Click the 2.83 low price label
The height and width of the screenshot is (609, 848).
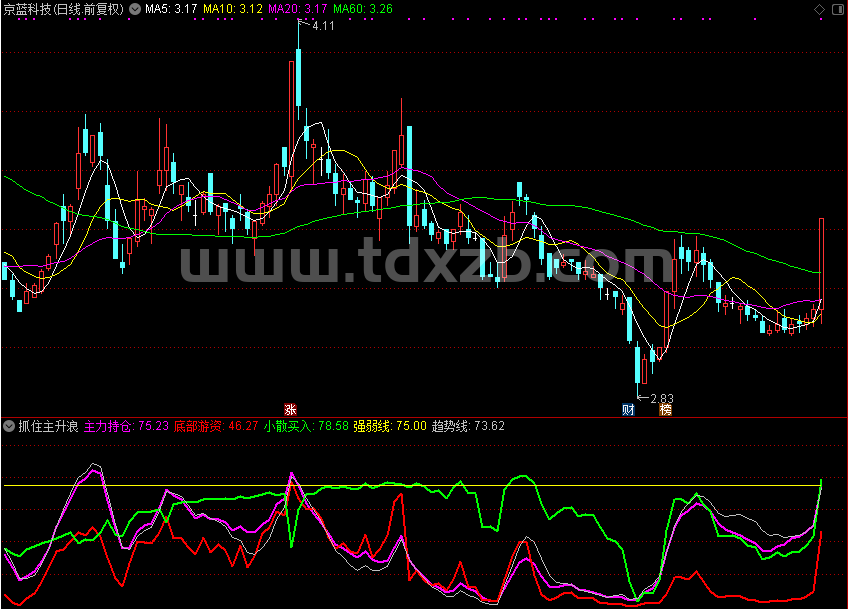pos(661,399)
